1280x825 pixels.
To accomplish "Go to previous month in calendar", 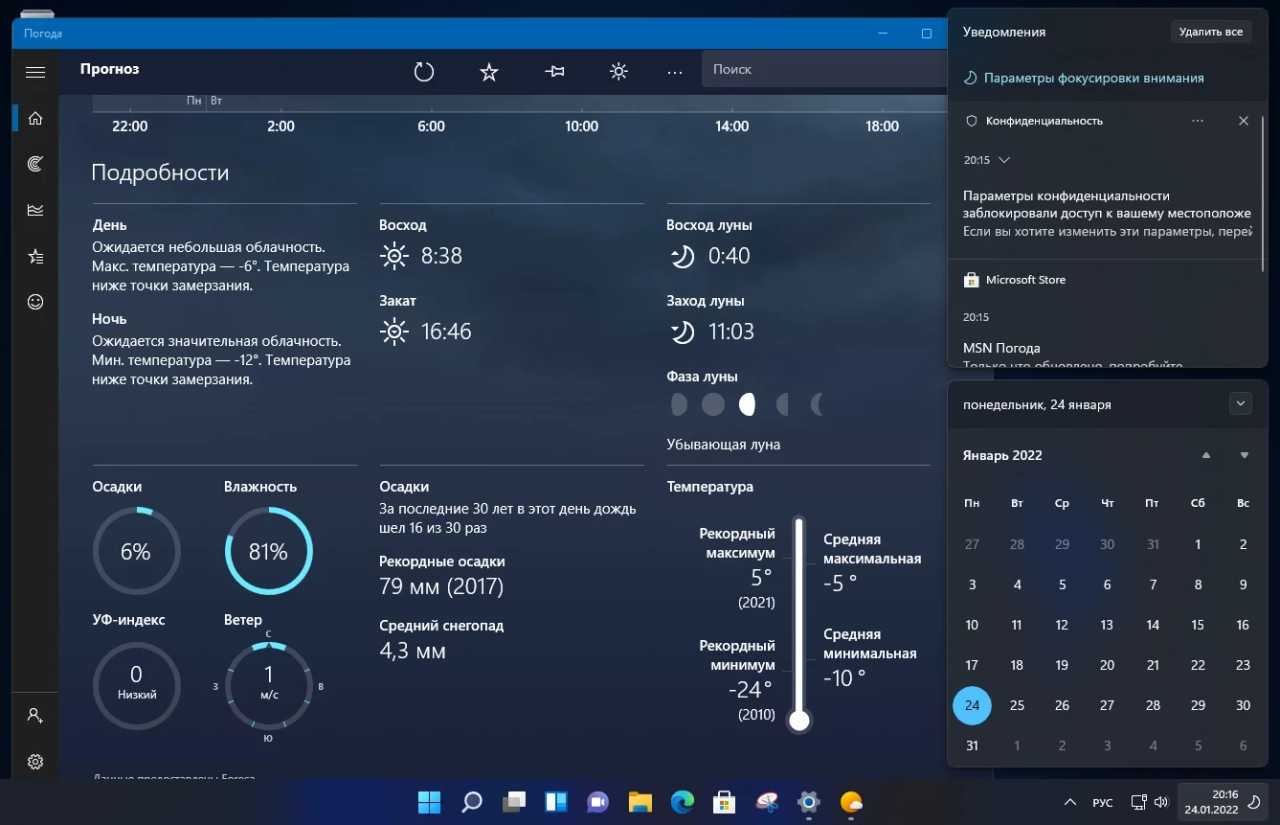I will click(1206, 455).
